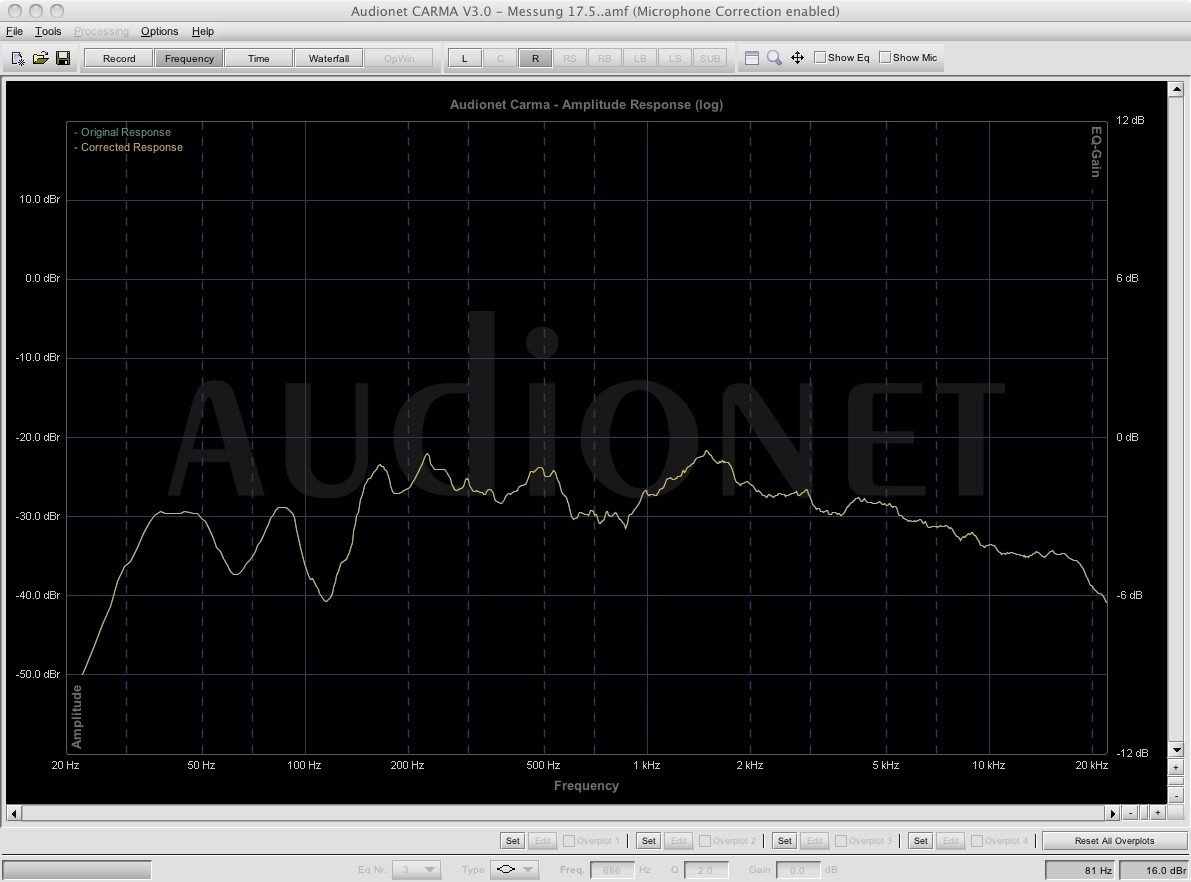Select the C channel toggle
The height and width of the screenshot is (882, 1191).
[x=500, y=58]
